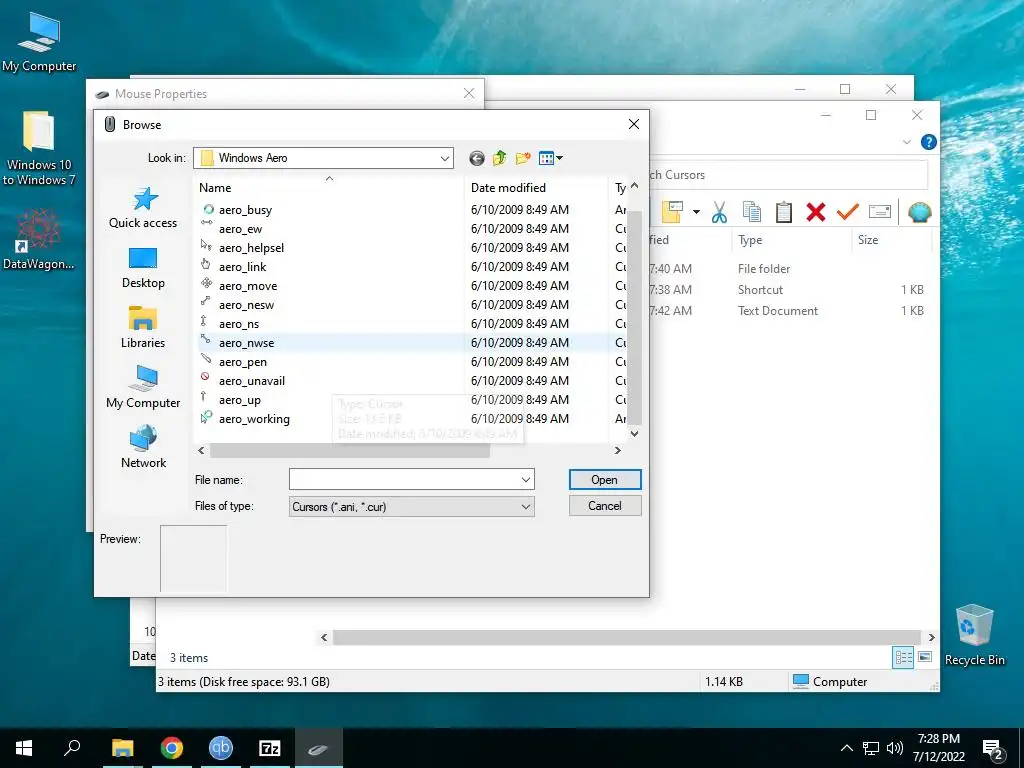Click the Open button
Screen dimensions: 1024x768
tap(605, 480)
